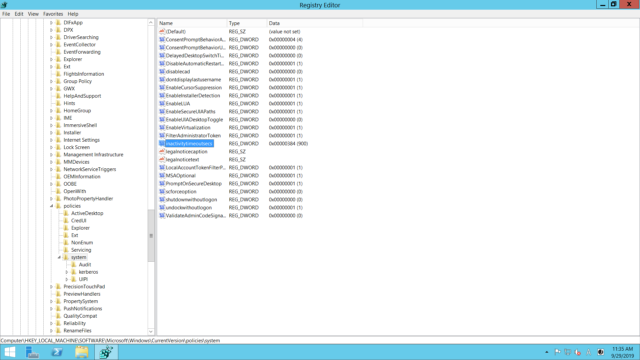Viewport: 640px width, 360px height.
Task: Select the DriverSearching key
Action: pyautogui.click(x=81, y=37)
